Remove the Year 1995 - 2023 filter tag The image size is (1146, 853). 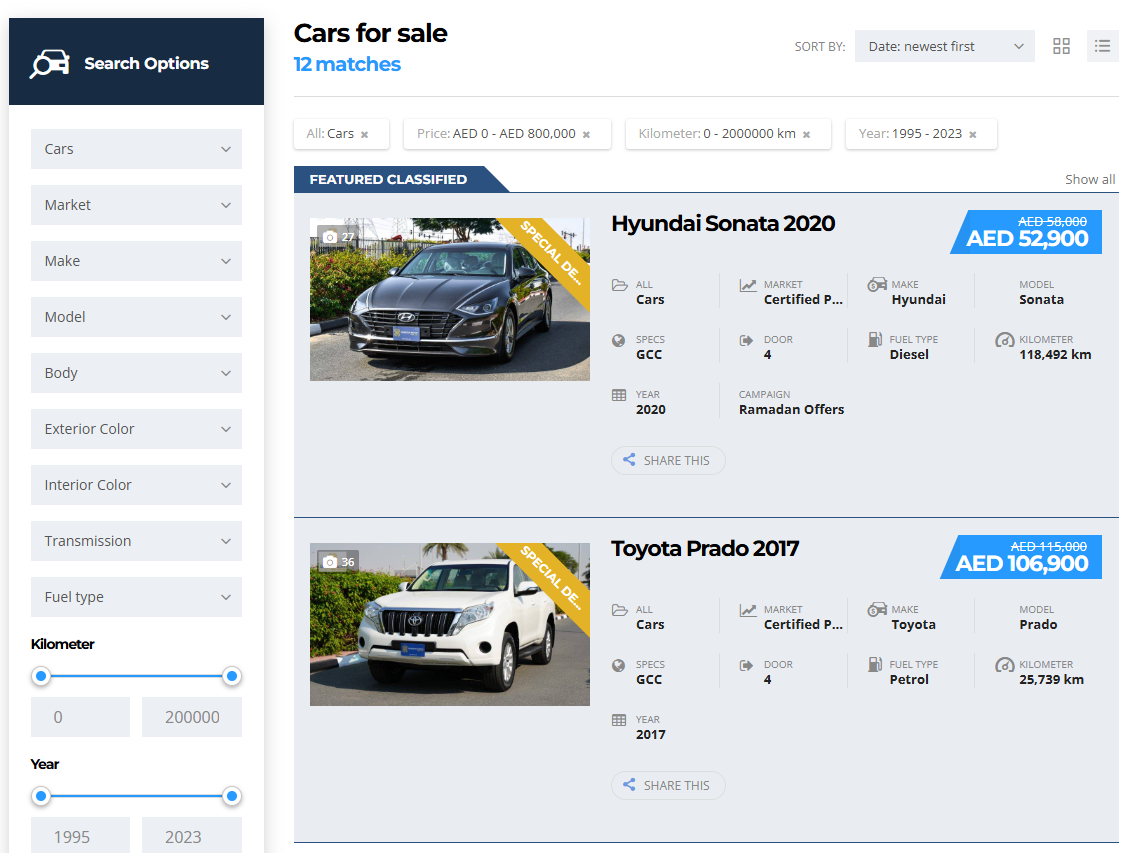(973, 134)
